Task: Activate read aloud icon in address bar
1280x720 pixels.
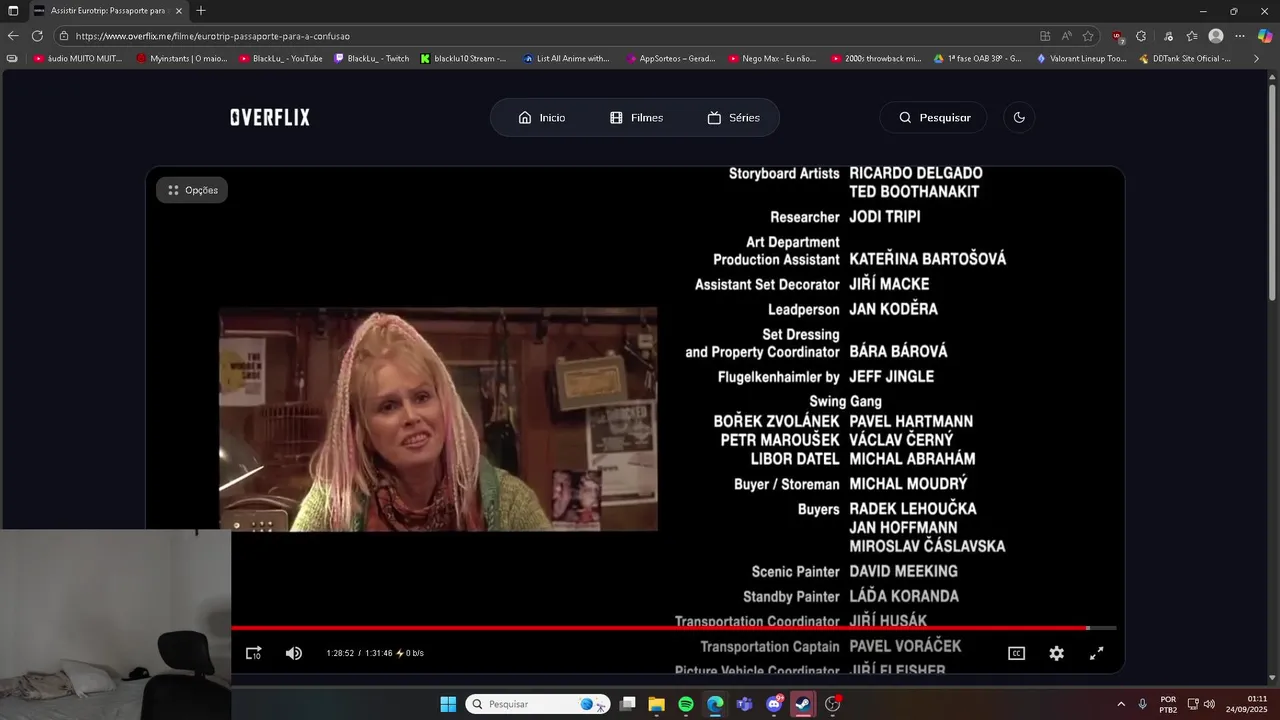Action: click(1067, 36)
